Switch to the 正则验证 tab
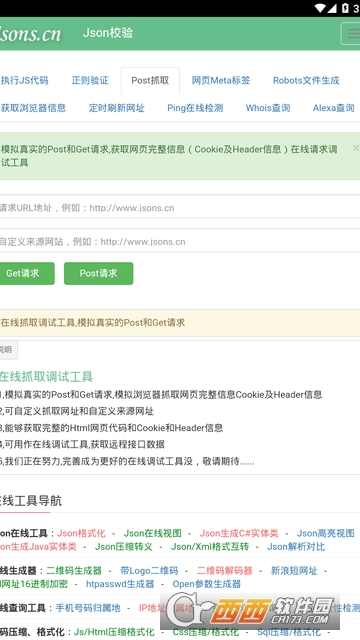360x640 pixels. tap(90, 80)
